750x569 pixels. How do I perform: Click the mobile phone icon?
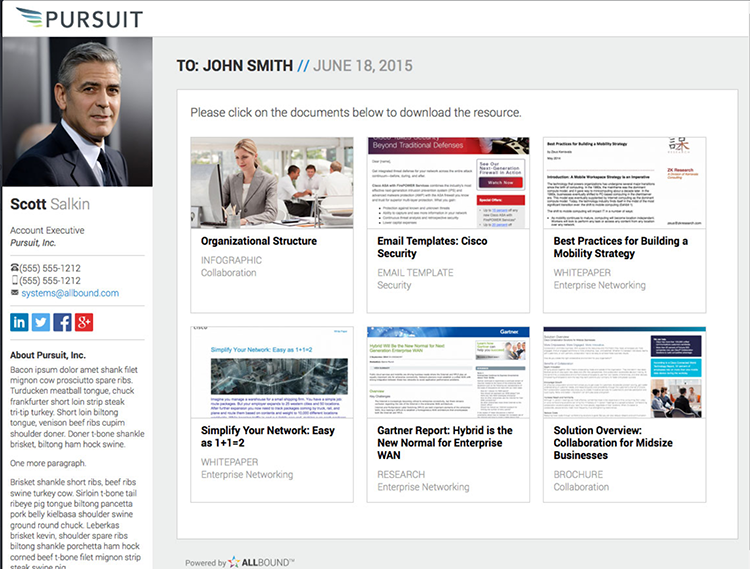click(14, 280)
